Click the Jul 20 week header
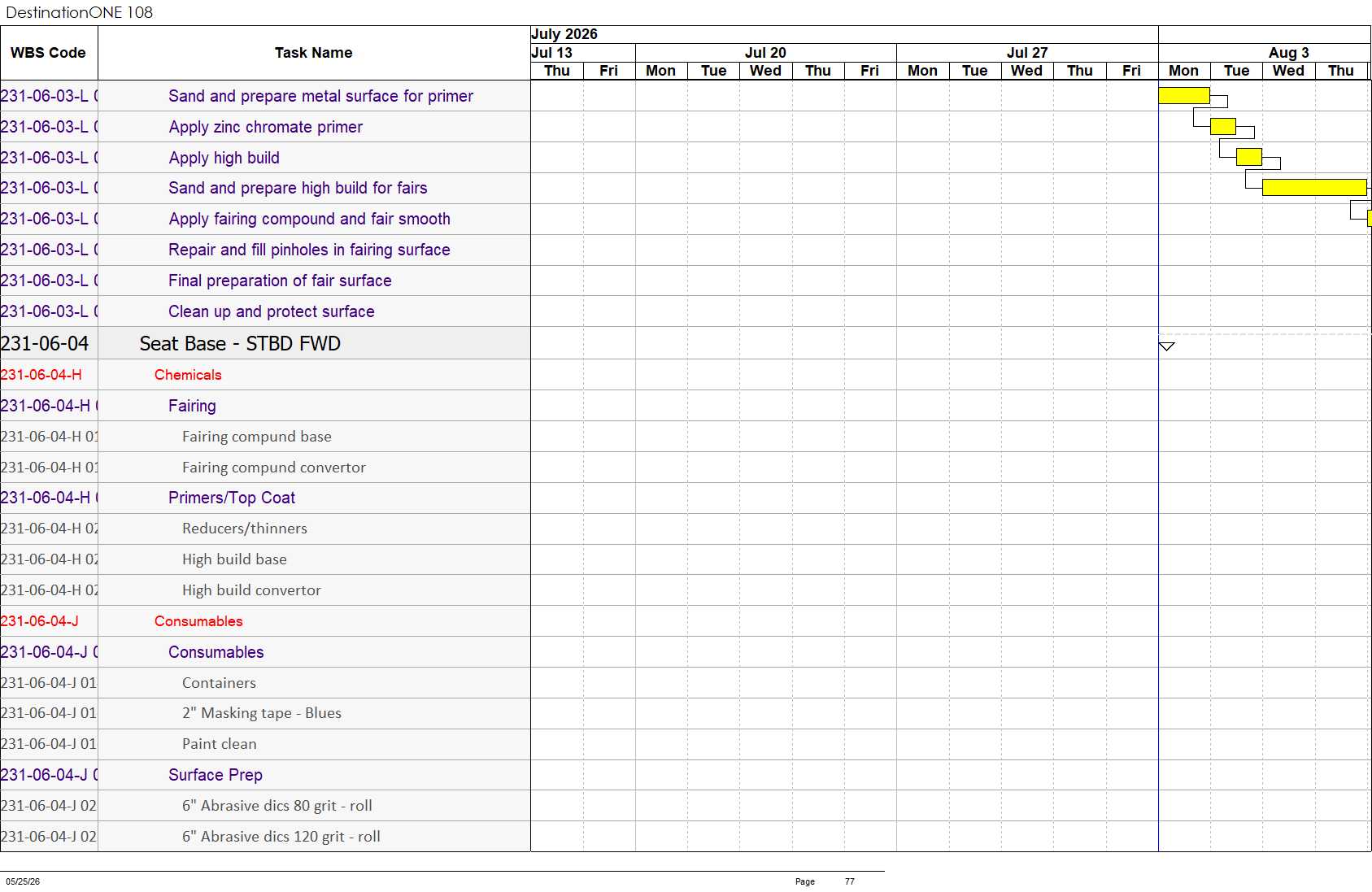The image size is (1372, 892). point(765,53)
